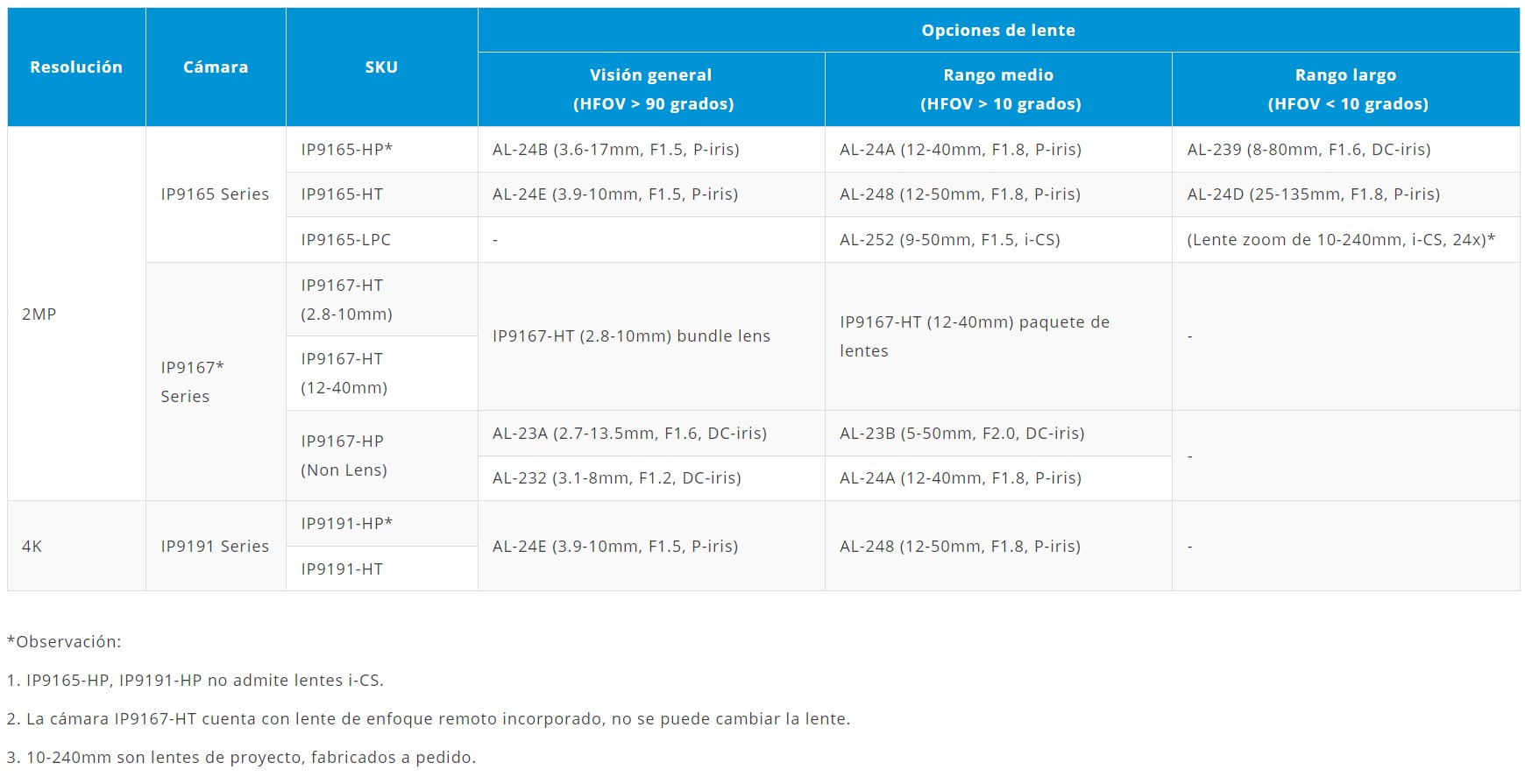Click the IP9191 Series camera cell

(215, 547)
